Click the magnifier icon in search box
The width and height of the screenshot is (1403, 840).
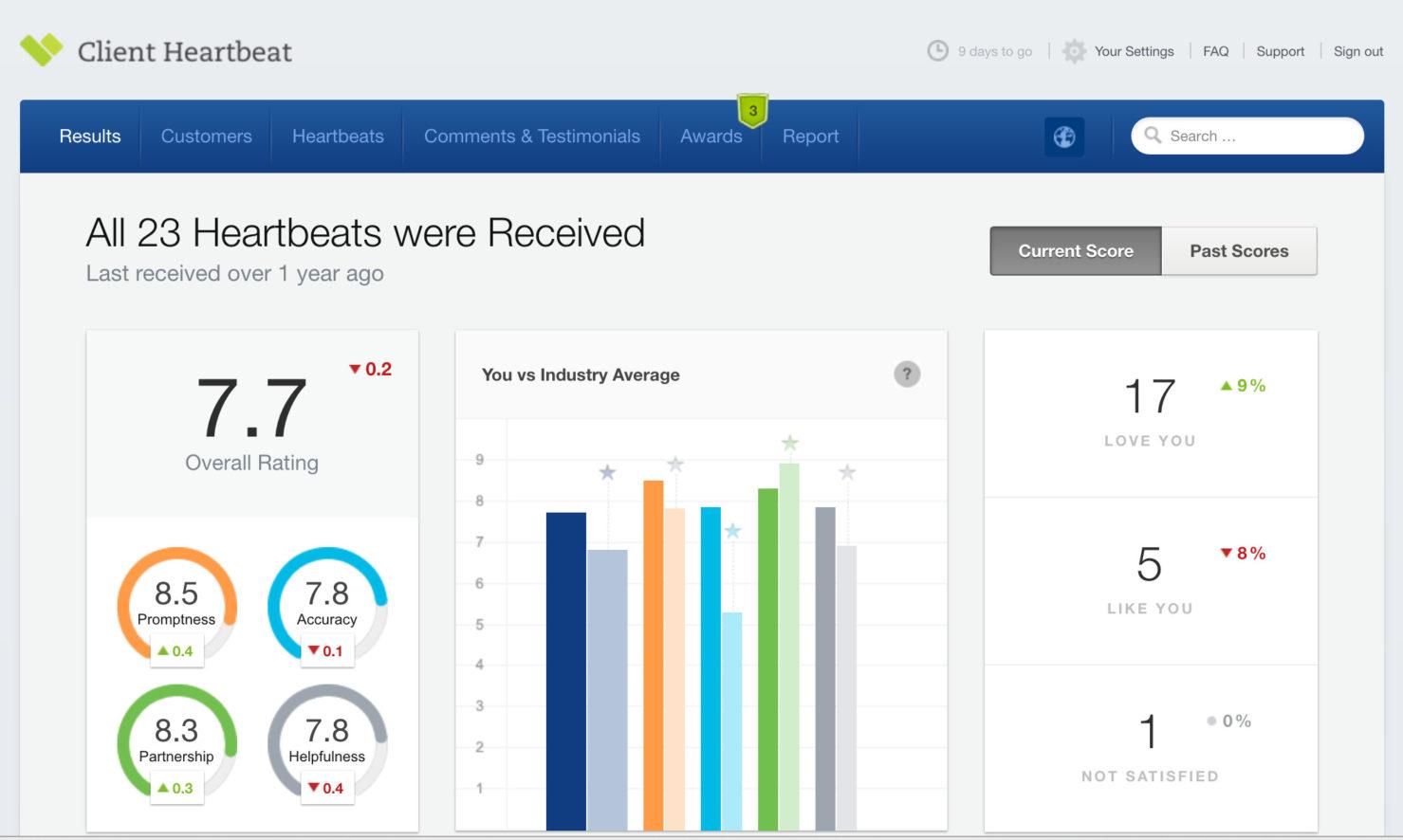[x=1153, y=136]
